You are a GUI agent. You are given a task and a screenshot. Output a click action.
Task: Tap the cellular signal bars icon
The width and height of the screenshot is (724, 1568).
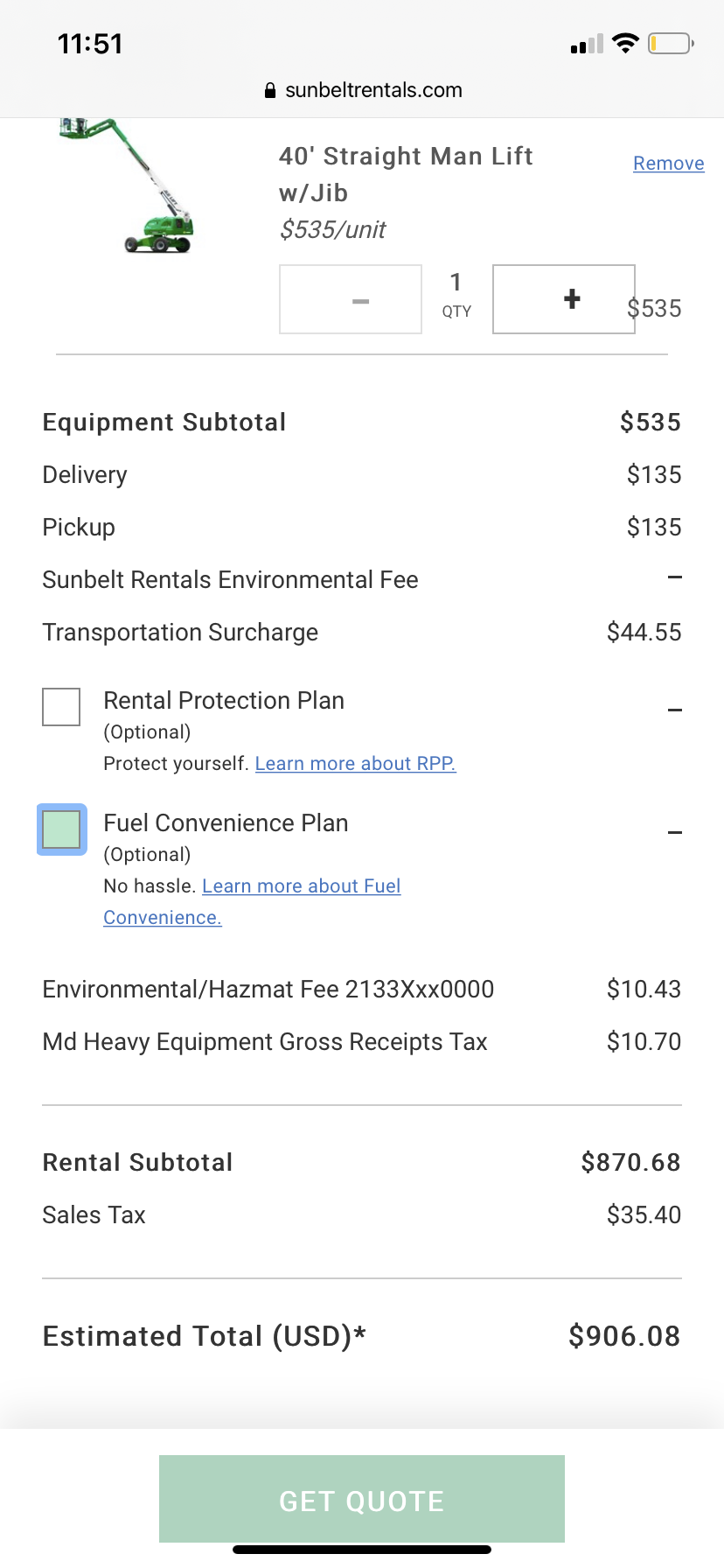(587, 45)
